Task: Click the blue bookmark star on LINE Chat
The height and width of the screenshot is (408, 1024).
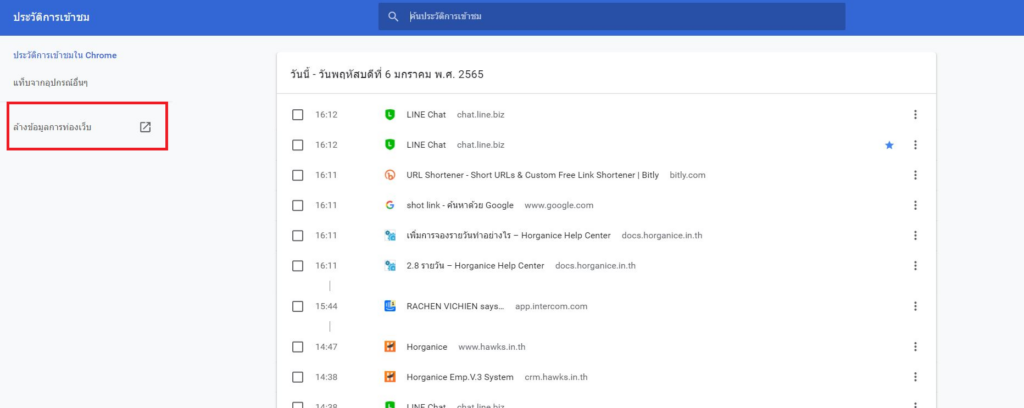Action: pos(889,145)
